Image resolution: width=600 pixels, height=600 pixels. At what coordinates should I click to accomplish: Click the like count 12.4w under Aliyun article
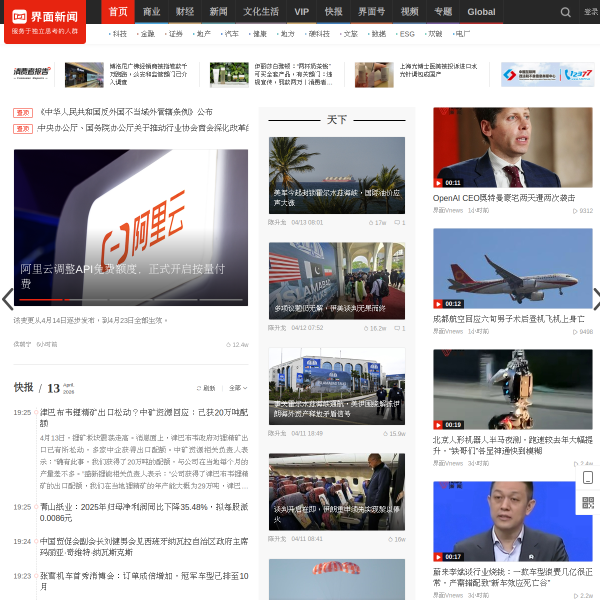pos(237,345)
